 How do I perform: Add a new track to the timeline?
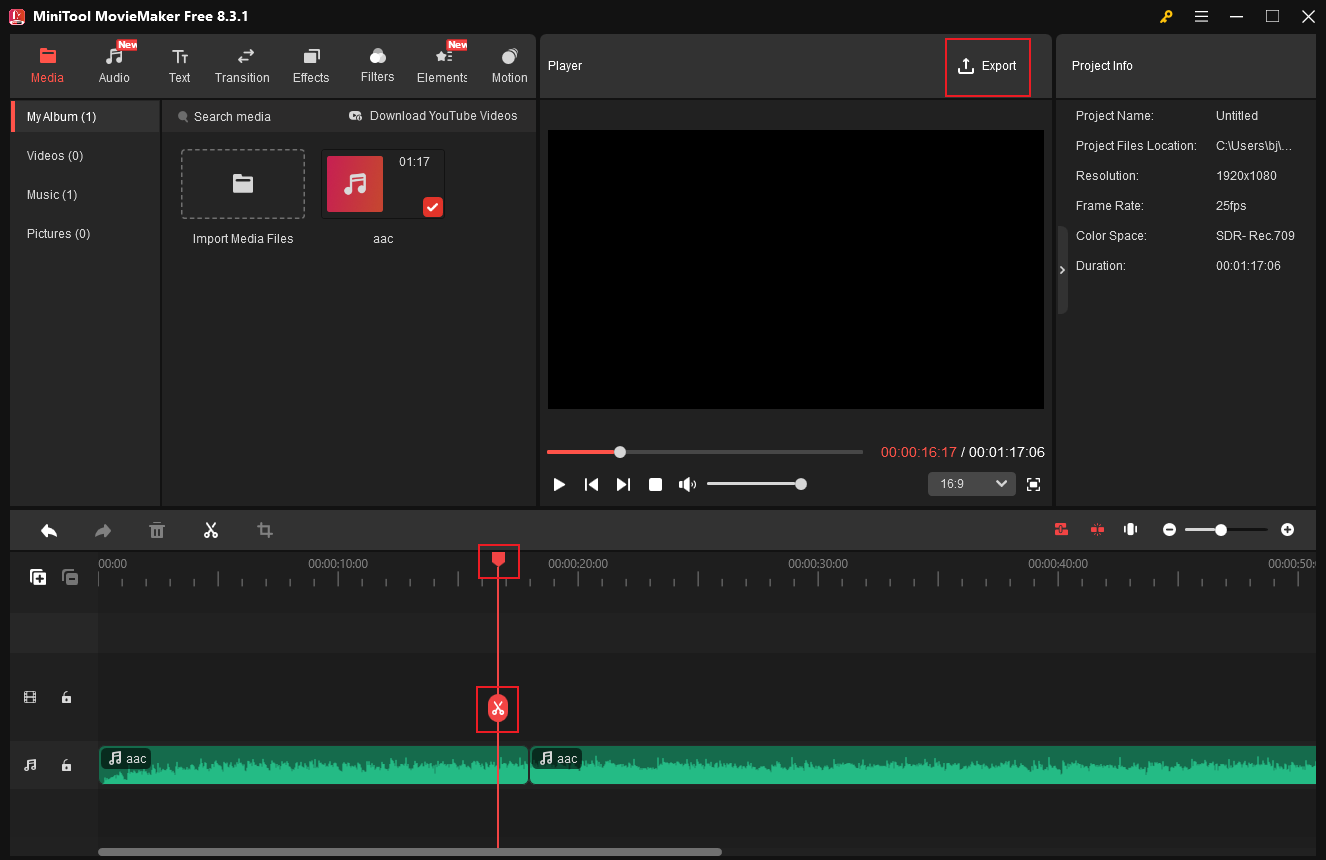coord(38,577)
